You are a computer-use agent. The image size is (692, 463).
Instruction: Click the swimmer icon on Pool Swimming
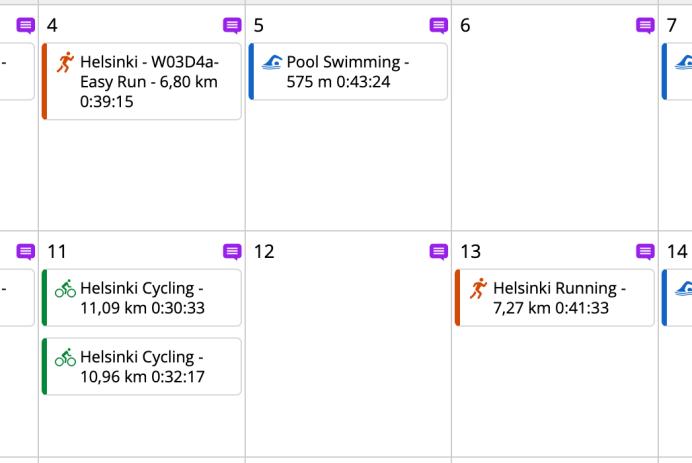272,62
